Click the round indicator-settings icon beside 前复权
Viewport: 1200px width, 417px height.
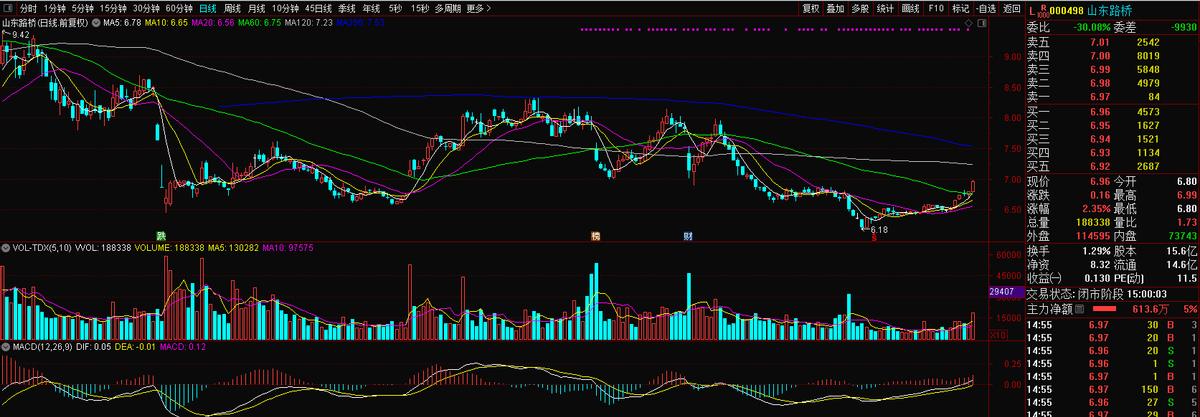96,21
